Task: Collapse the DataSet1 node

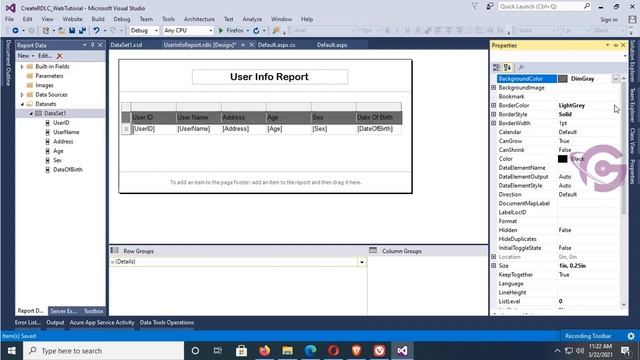Action: tap(31, 113)
